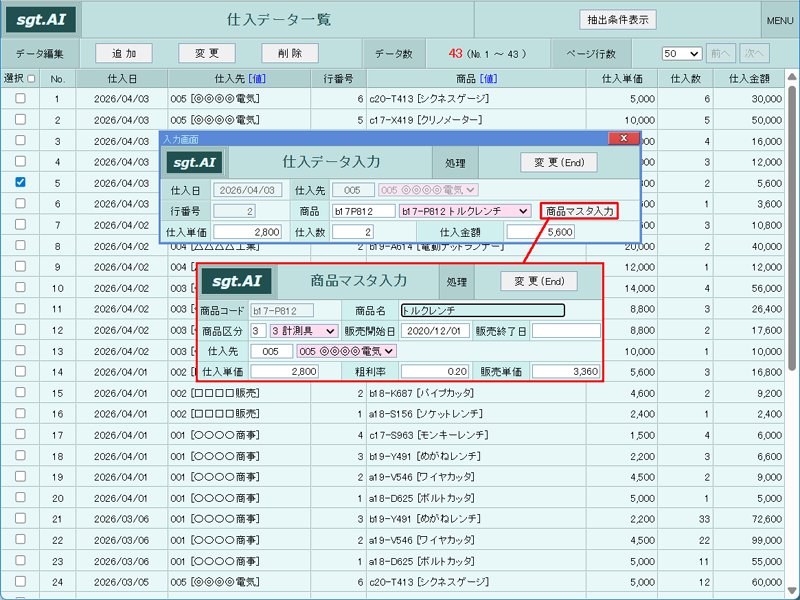Toggle the select-all checkbox in the 選択 header

tap(32, 79)
